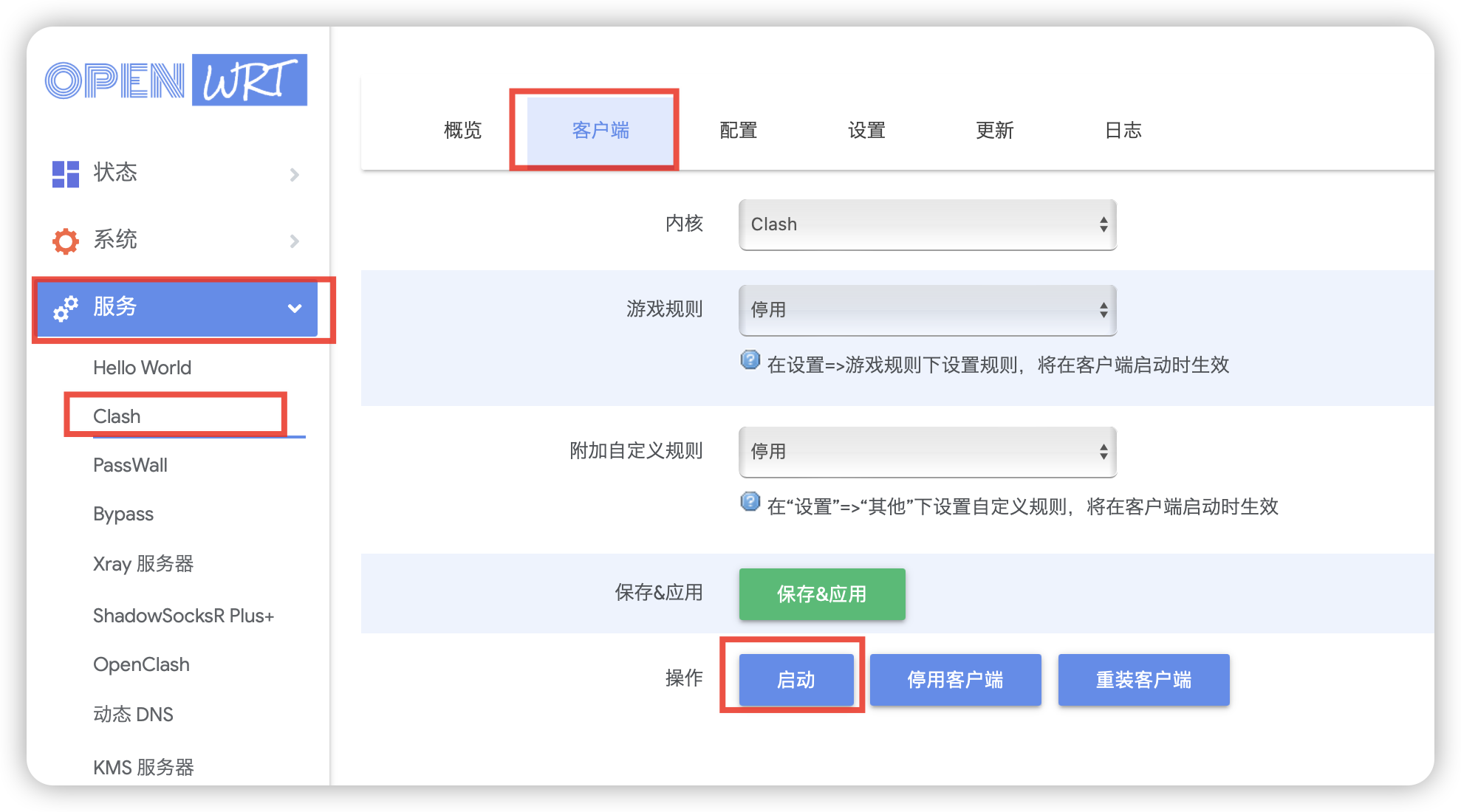1461x812 pixels.
Task: Click the help icon next to 游戏规则 hint
Action: 750,360
